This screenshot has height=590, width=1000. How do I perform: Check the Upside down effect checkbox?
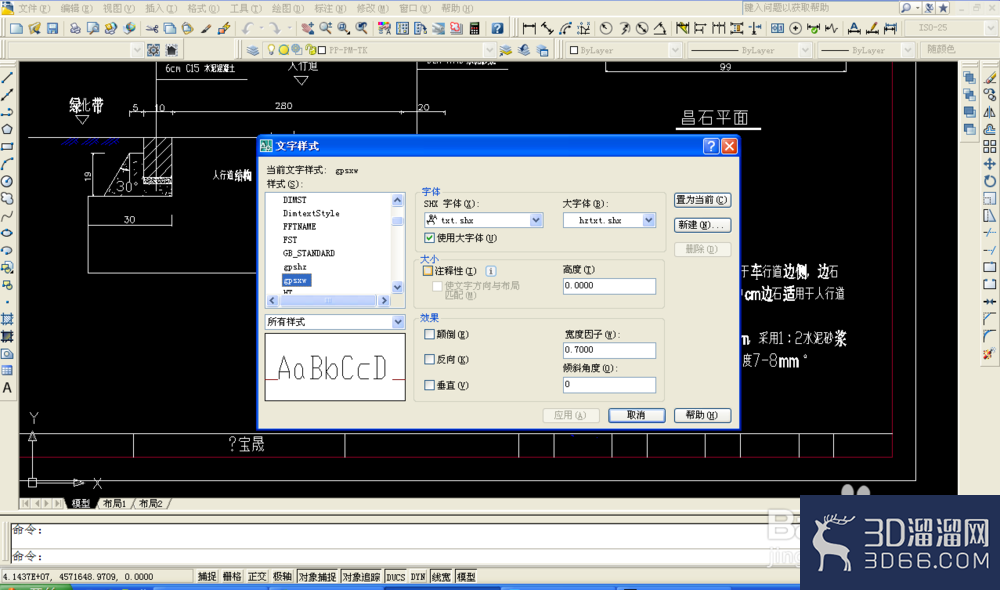click(430, 334)
